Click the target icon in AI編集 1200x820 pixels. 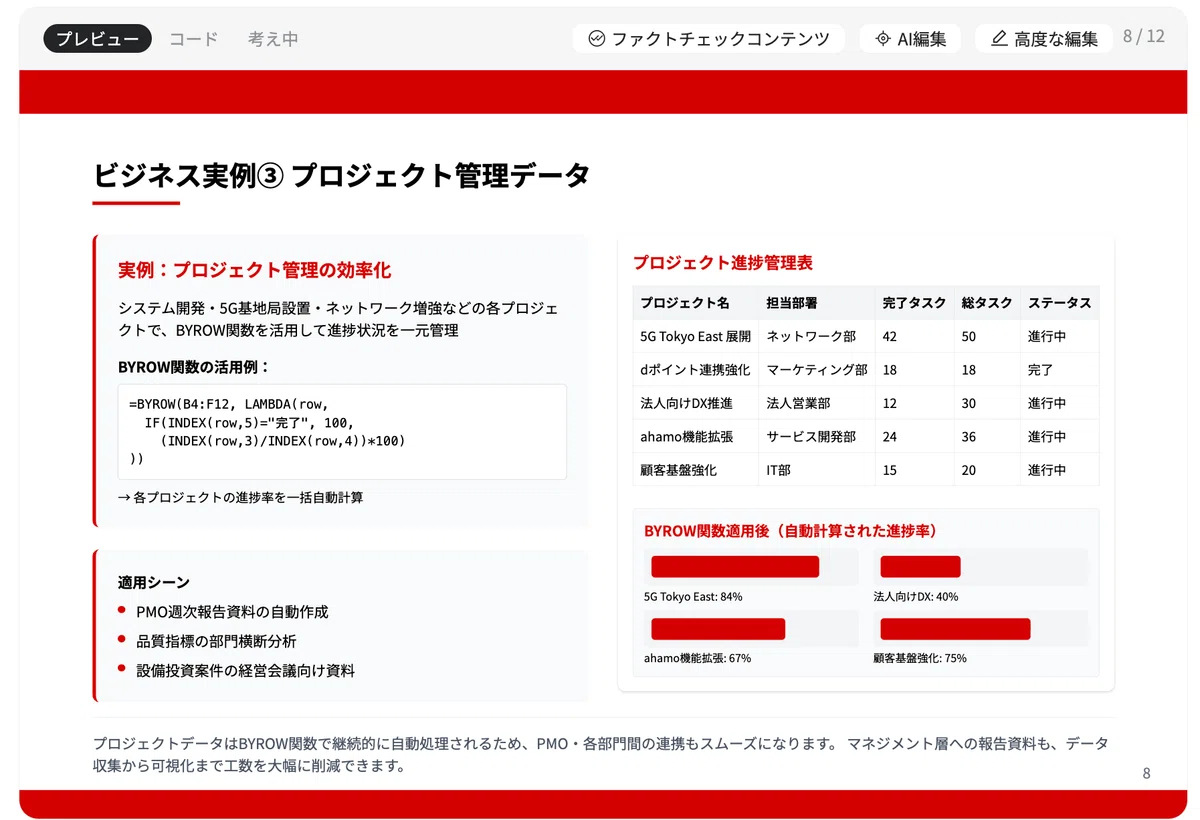[x=882, y=39]
